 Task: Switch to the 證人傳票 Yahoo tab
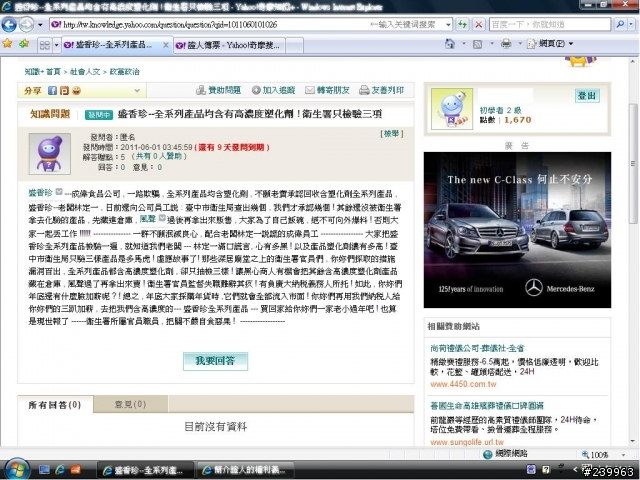point(229,45)
